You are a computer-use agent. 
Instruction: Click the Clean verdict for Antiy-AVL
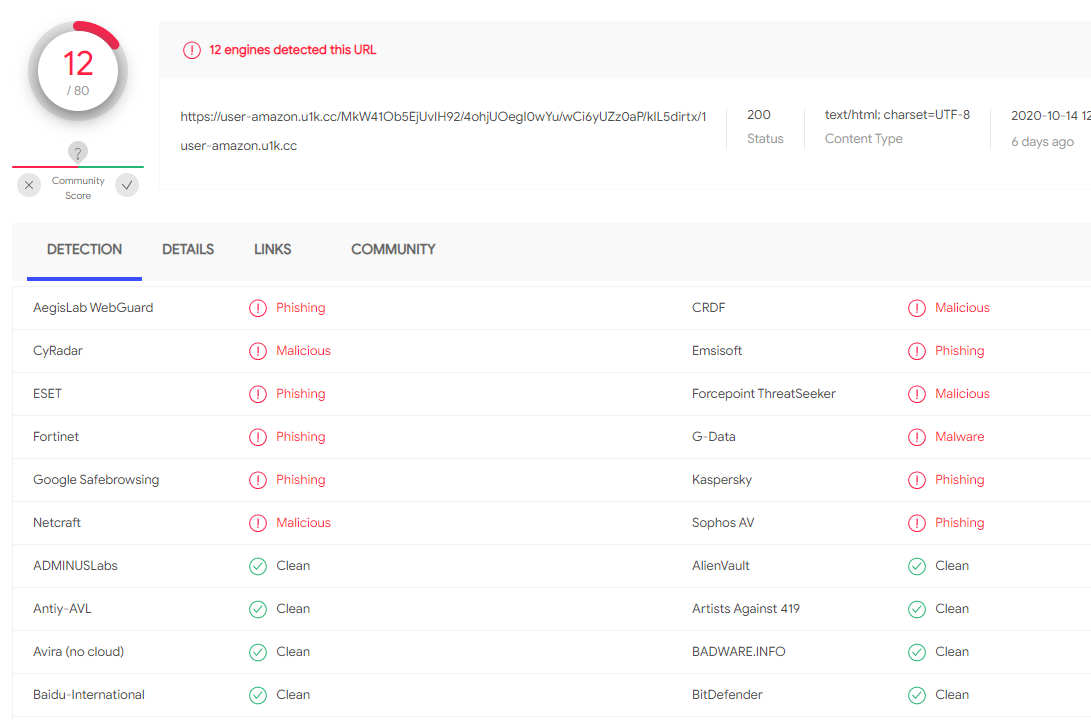293,609
